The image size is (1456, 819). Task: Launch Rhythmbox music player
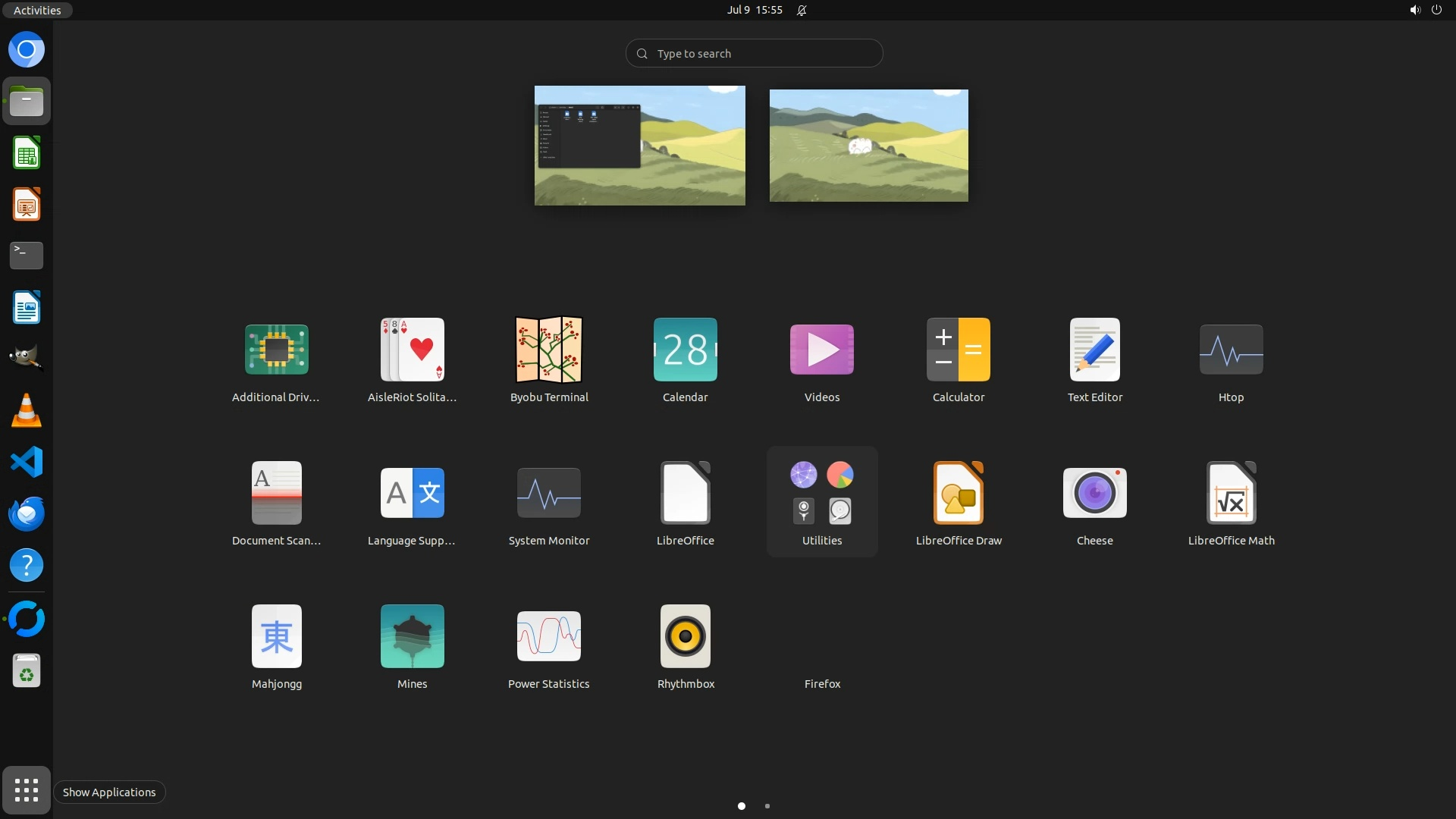(685, 637)
